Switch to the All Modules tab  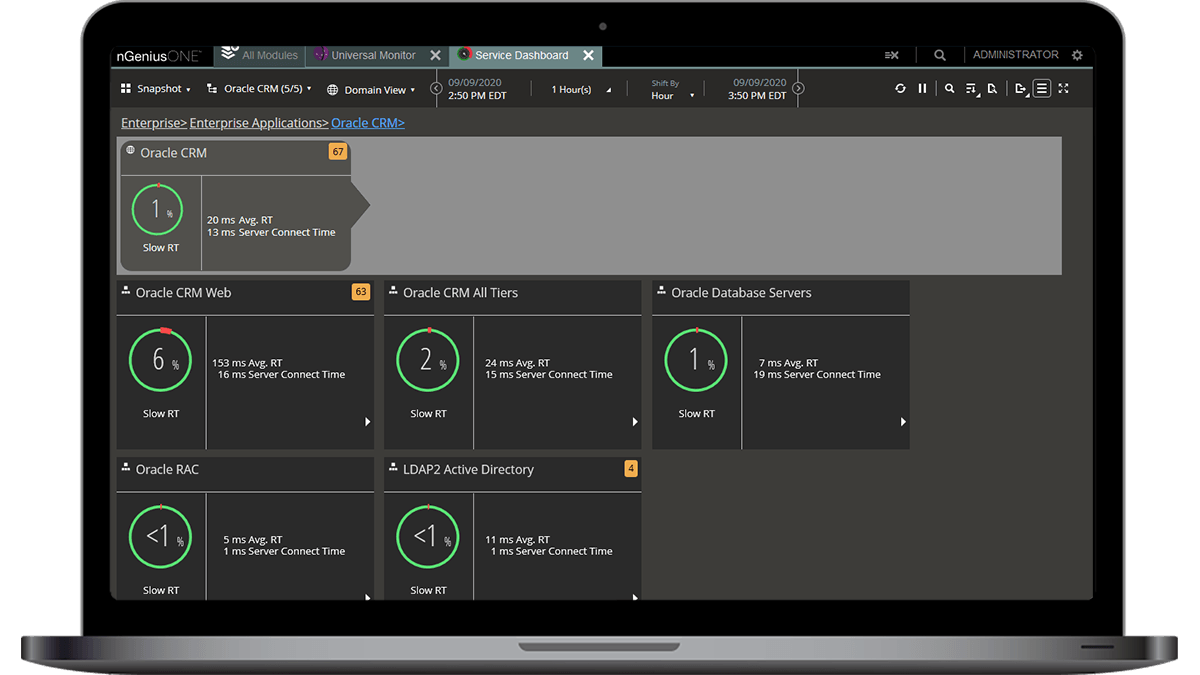pos(260,56)
